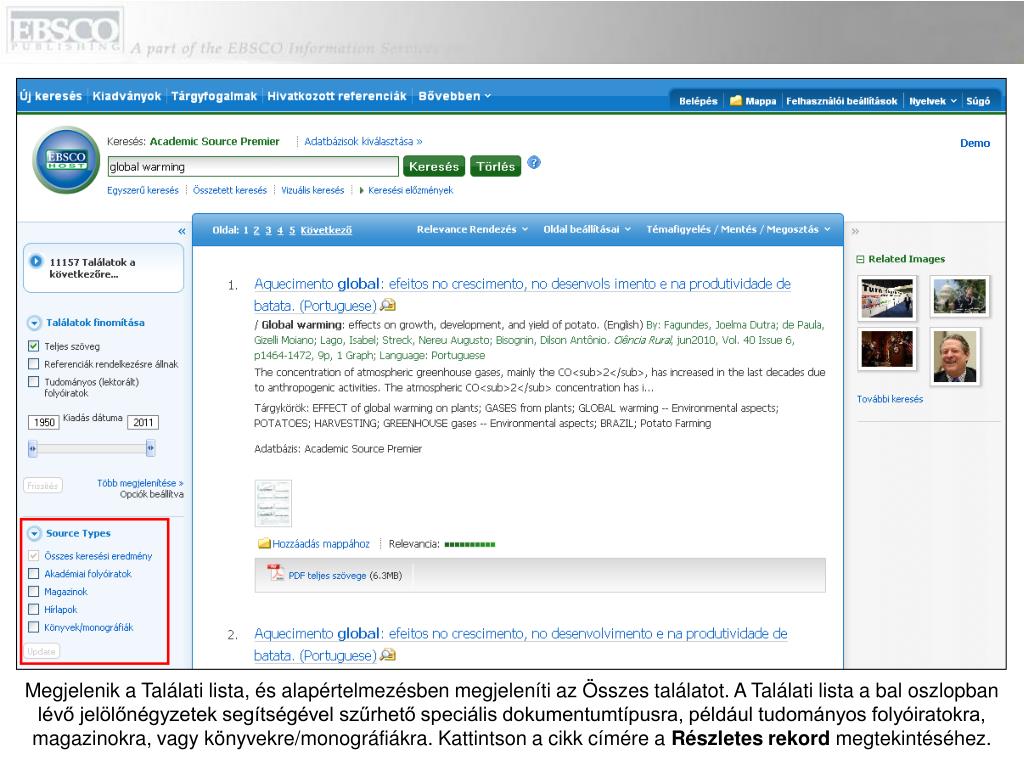Click the arrow icon beside 11157 Találatok
Screen dimensions: 1024x768
tap(36, 261)
